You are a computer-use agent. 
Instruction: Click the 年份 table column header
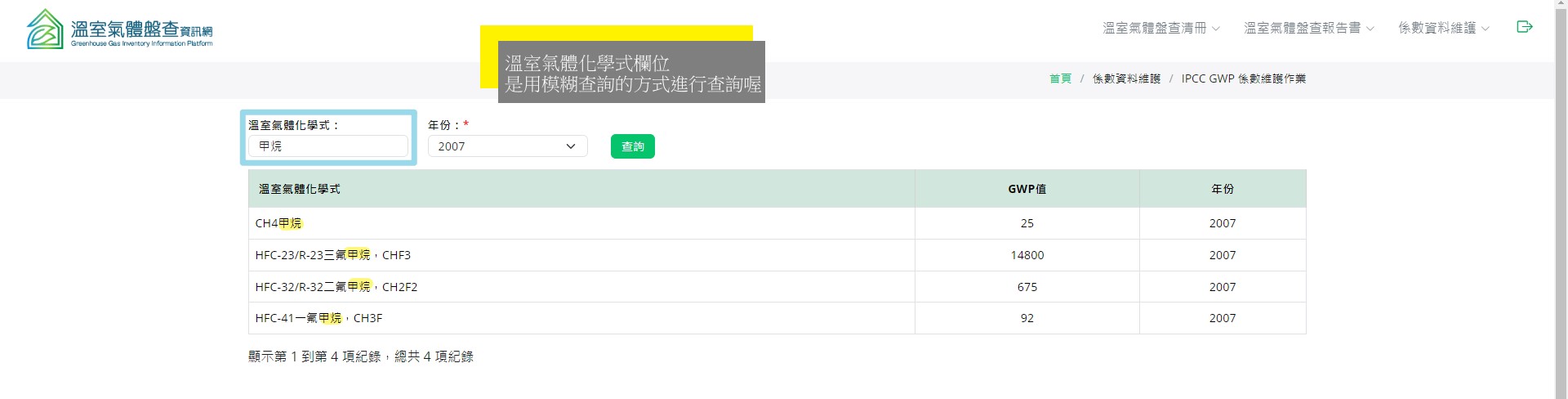[x=1222, y=189]
